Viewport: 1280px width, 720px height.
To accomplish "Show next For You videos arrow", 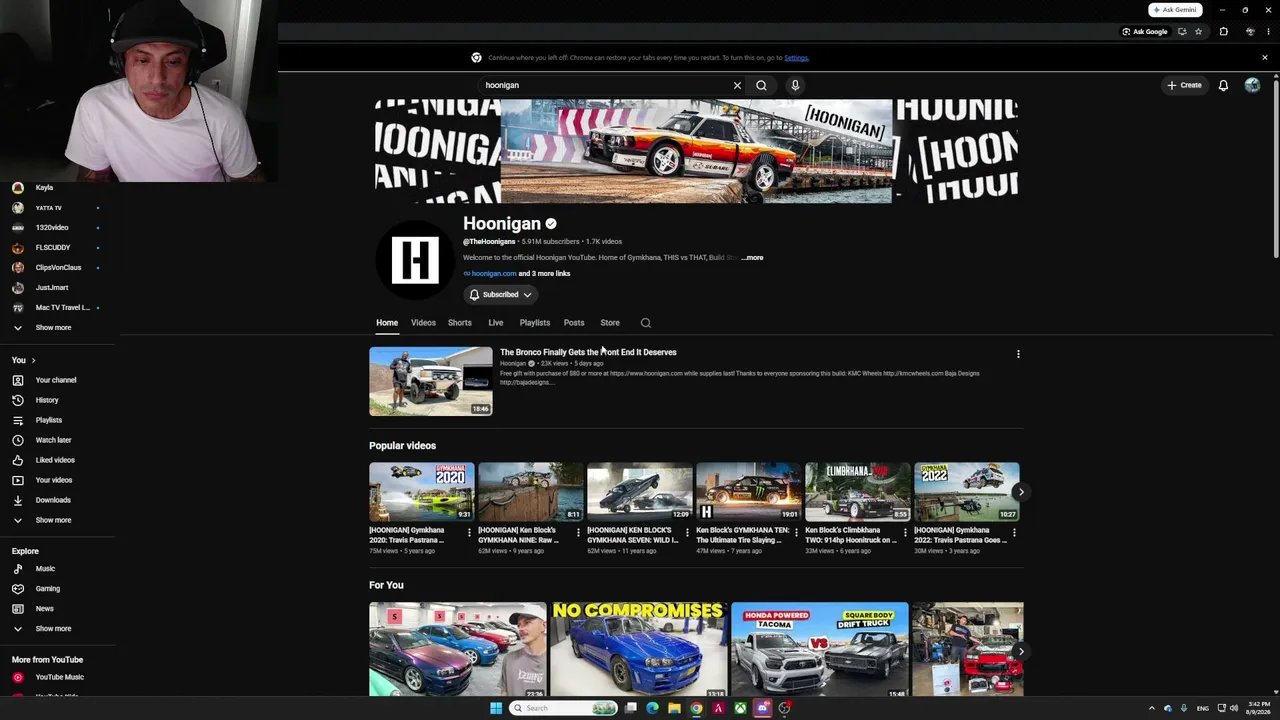I will (1020, 652).
